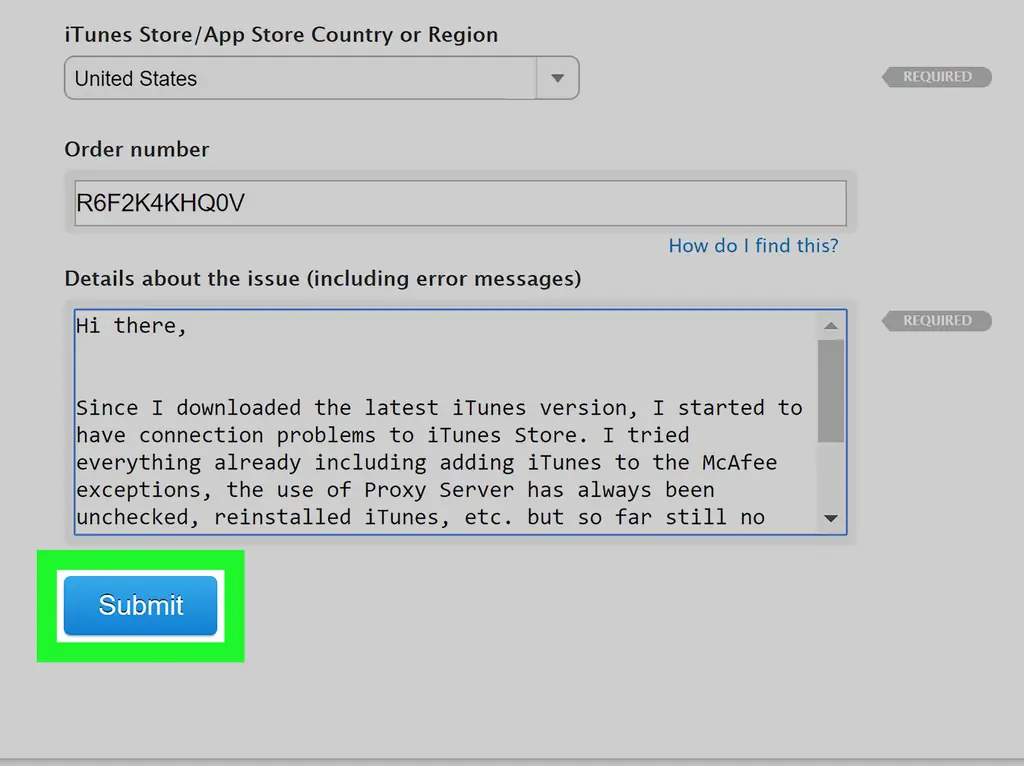Click the word 'McAfee' in details text
Screen dimensions: 1024x766
tap(738, 462)
